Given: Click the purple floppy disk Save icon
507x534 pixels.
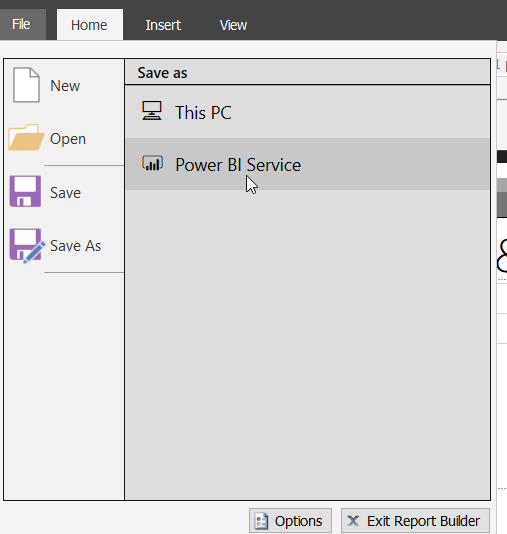Looking at the screenshot, I should (x=25, y=191).
